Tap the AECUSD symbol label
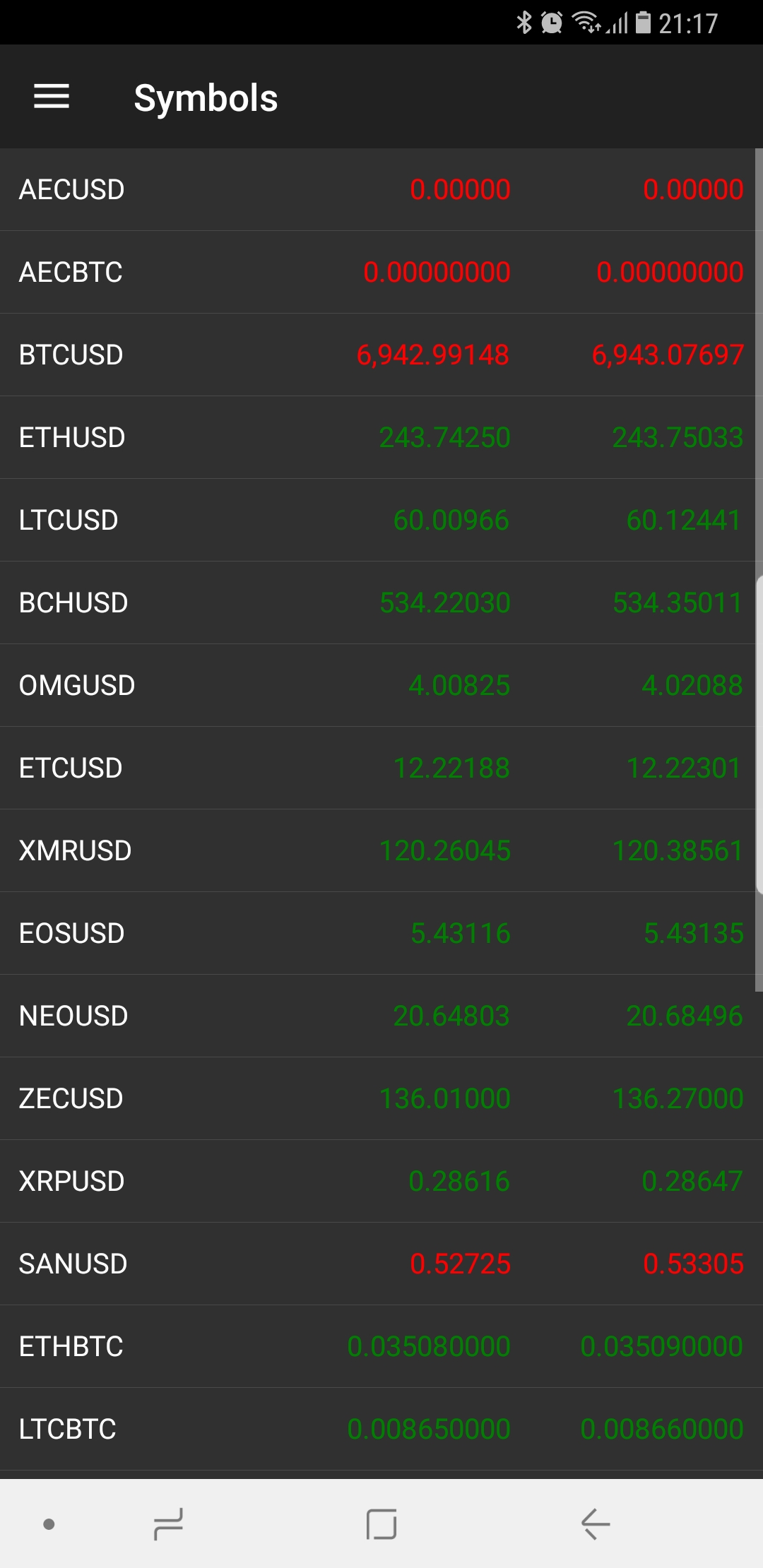Viewport: 763px width, 1568px height. click(71, 189)
